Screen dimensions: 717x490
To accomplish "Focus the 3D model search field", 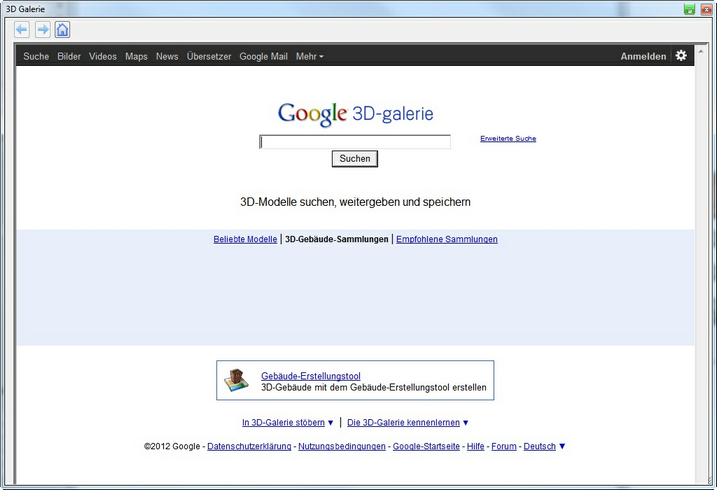I will pyautogui.click(x=355, y=142).
